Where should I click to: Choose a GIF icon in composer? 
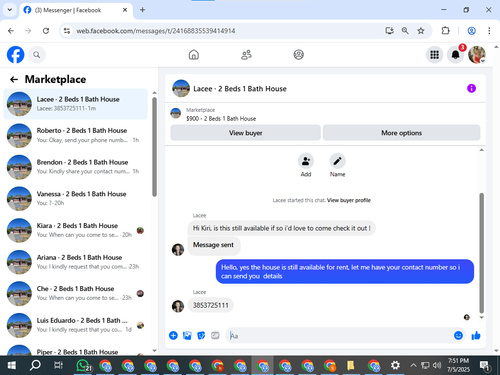(x=215, y=335)
